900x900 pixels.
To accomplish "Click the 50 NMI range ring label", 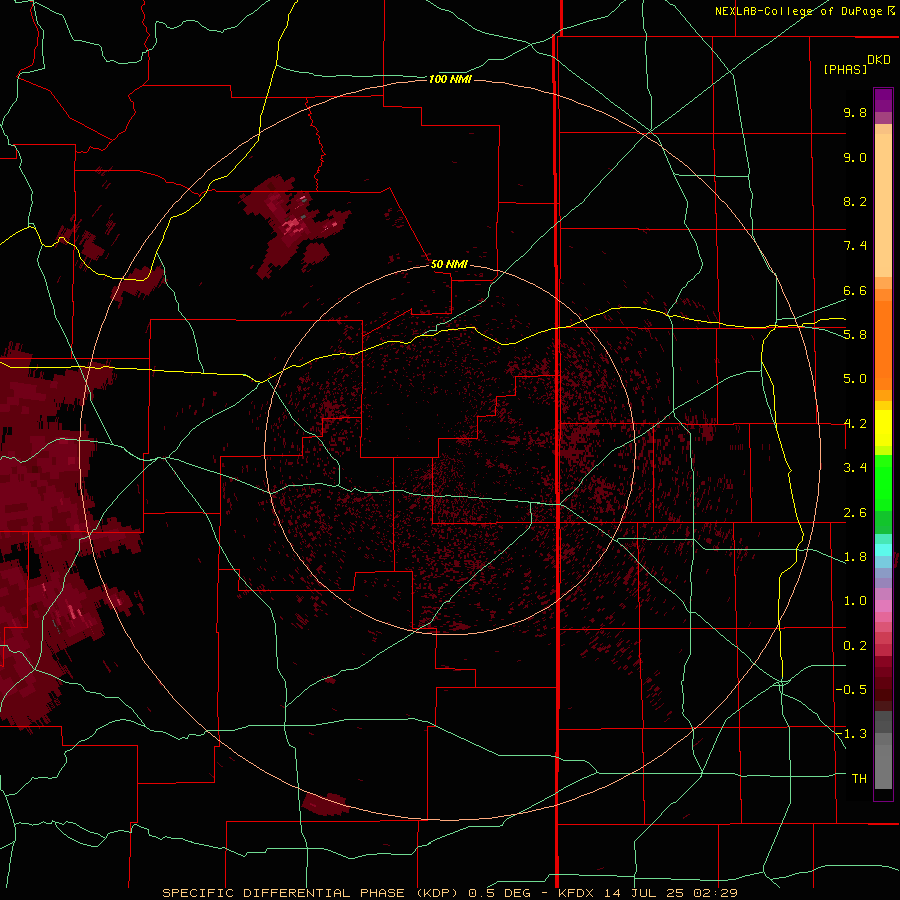I will click(x=449, y=264).
